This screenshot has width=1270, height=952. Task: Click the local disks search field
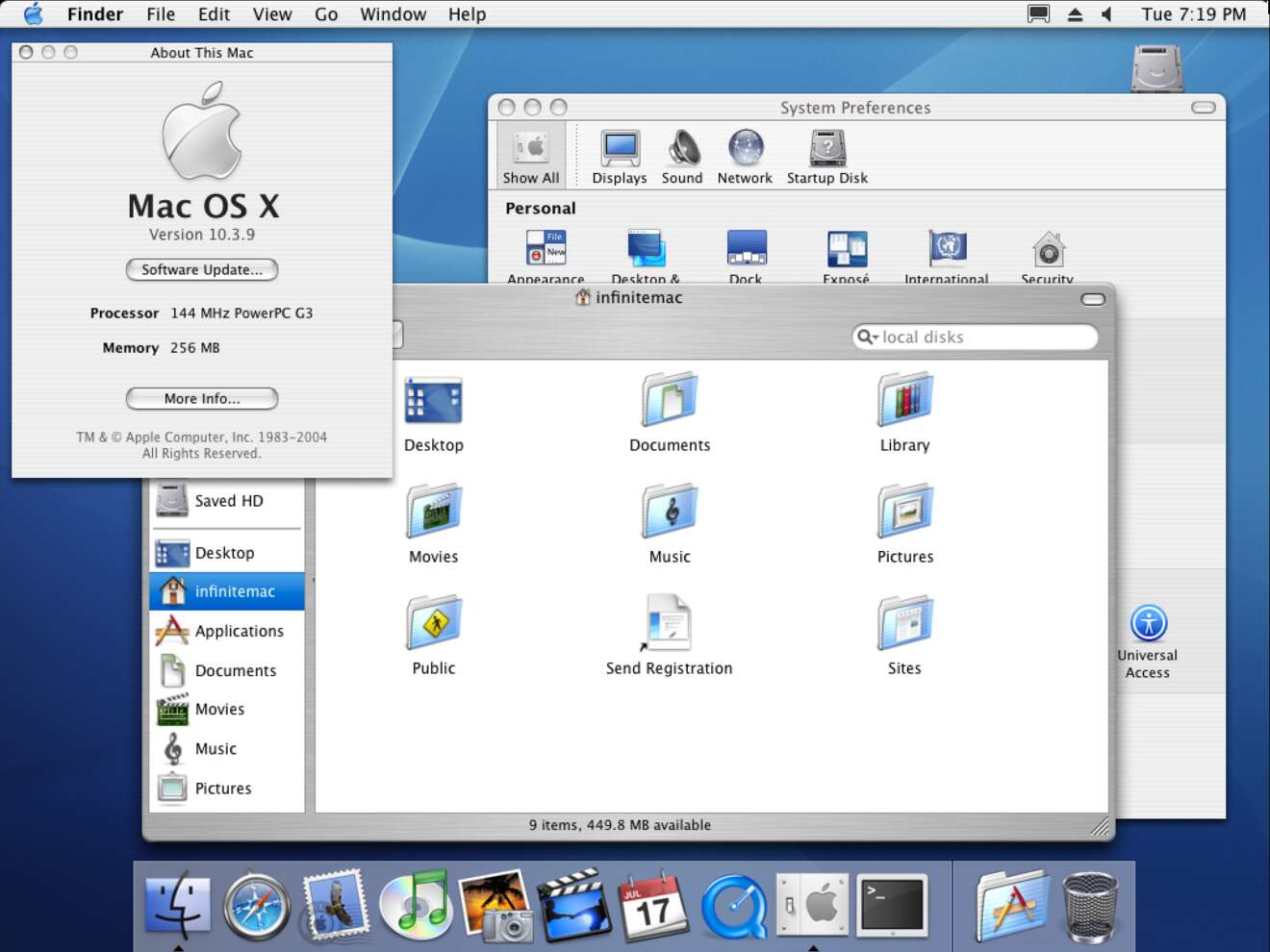(976, 337)
